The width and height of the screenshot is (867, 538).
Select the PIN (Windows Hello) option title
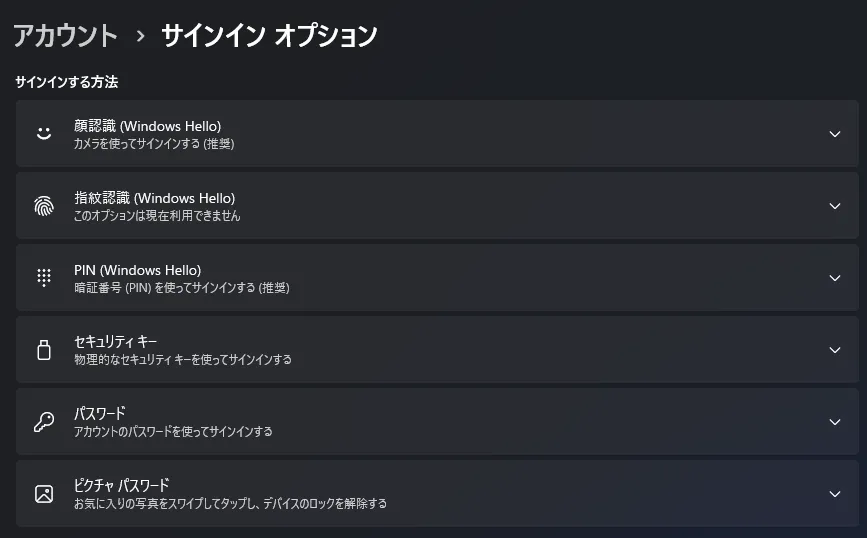coord(137,270)
